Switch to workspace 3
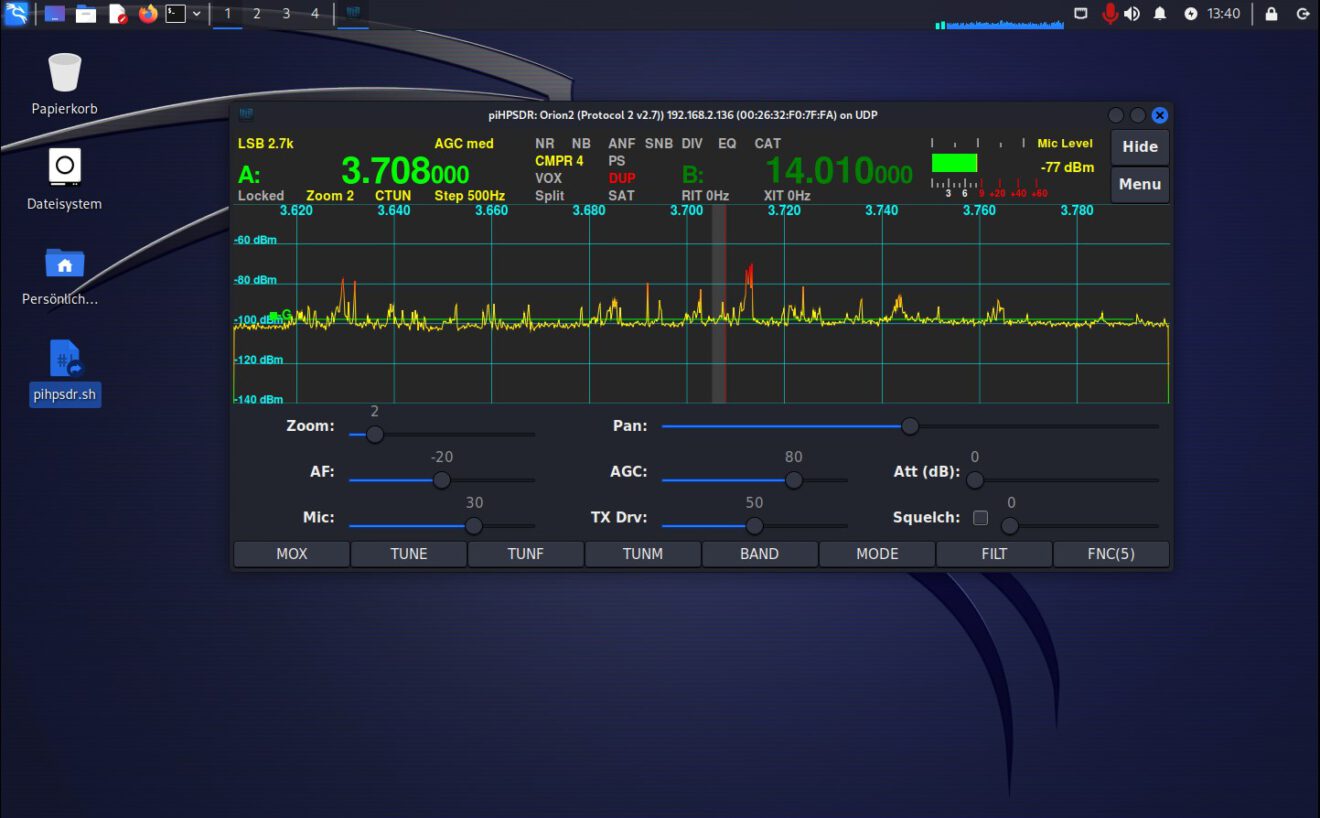1320x818 pixels. pos(286,14)
